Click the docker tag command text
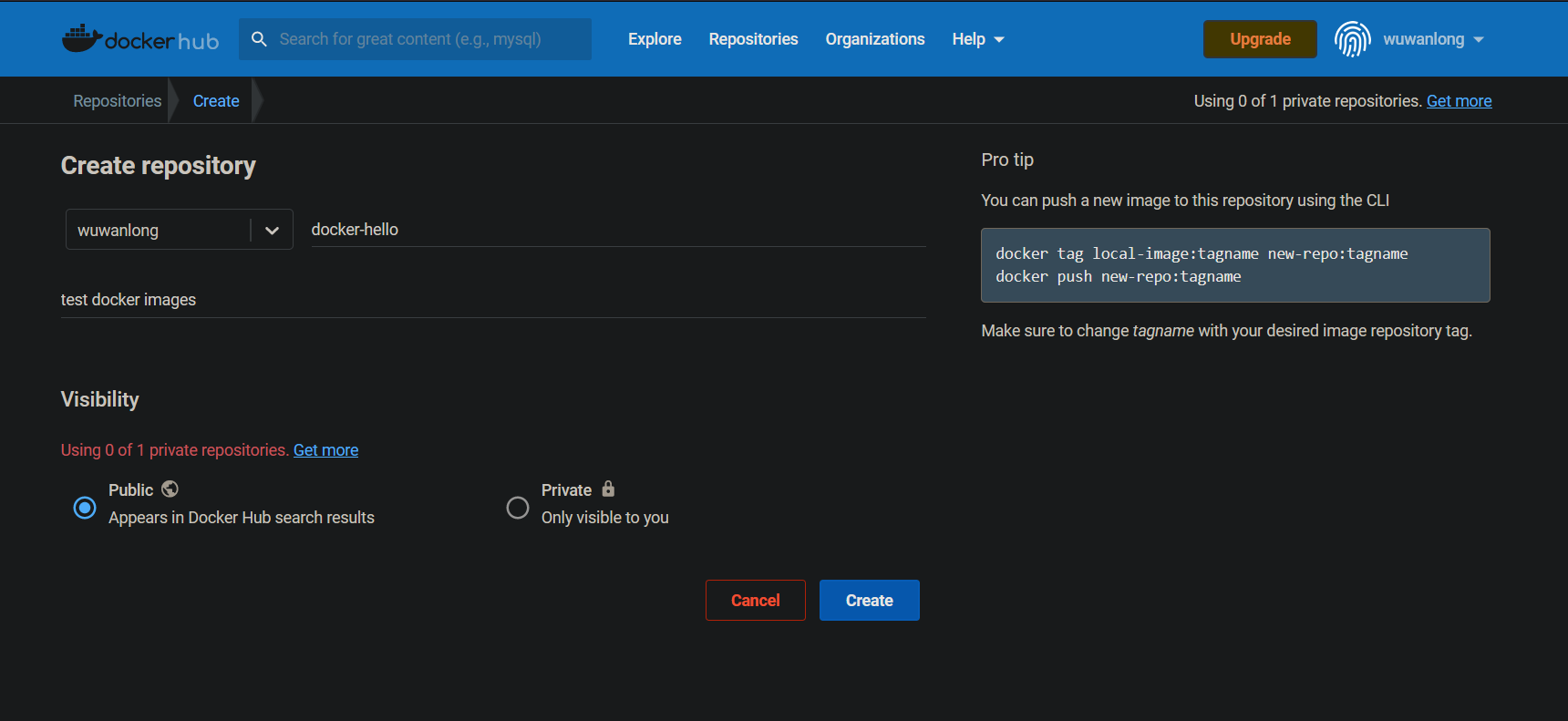Screen dimensions: 1568x721 (x=1202, y=253)
